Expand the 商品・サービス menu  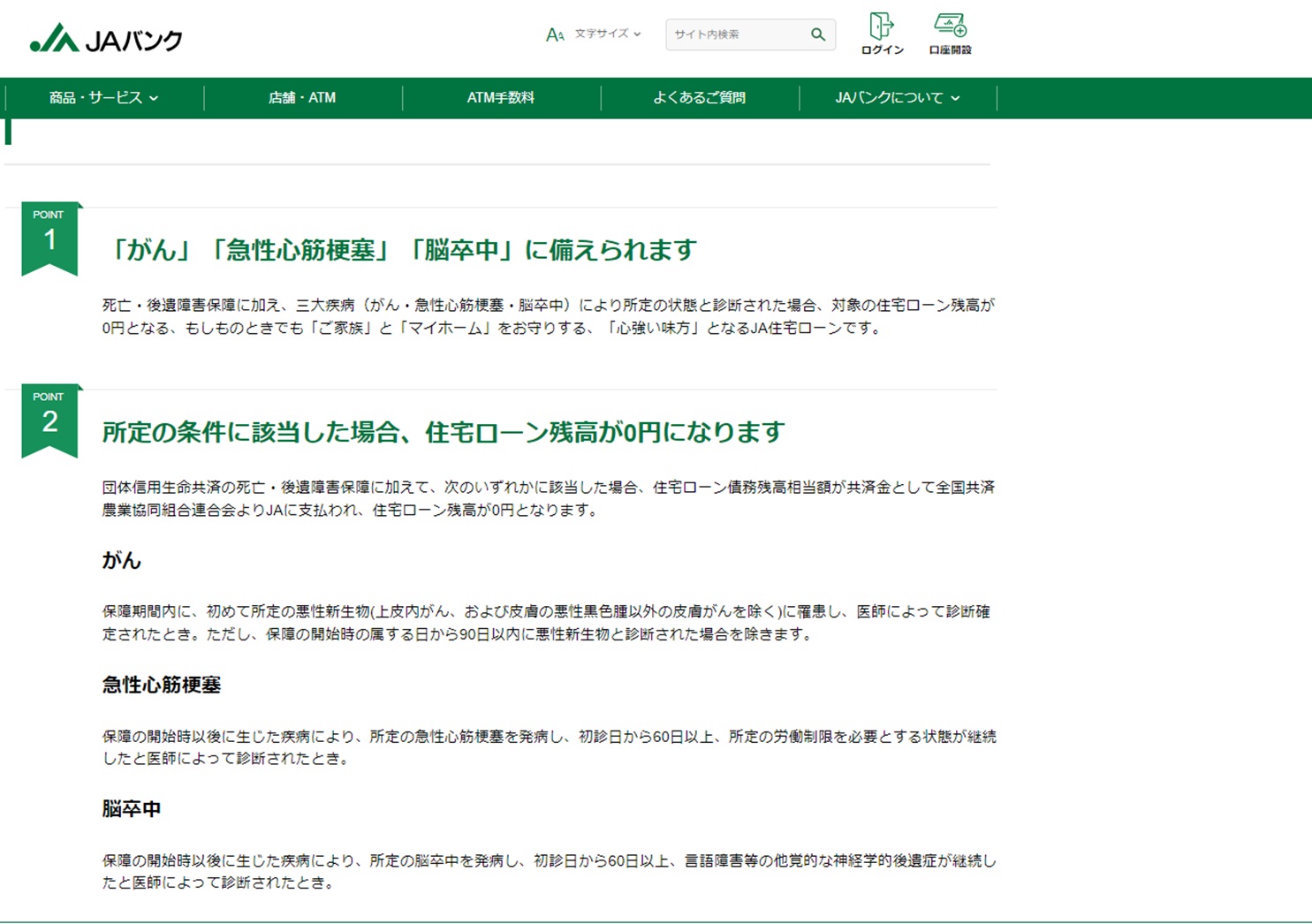(104, 98)
